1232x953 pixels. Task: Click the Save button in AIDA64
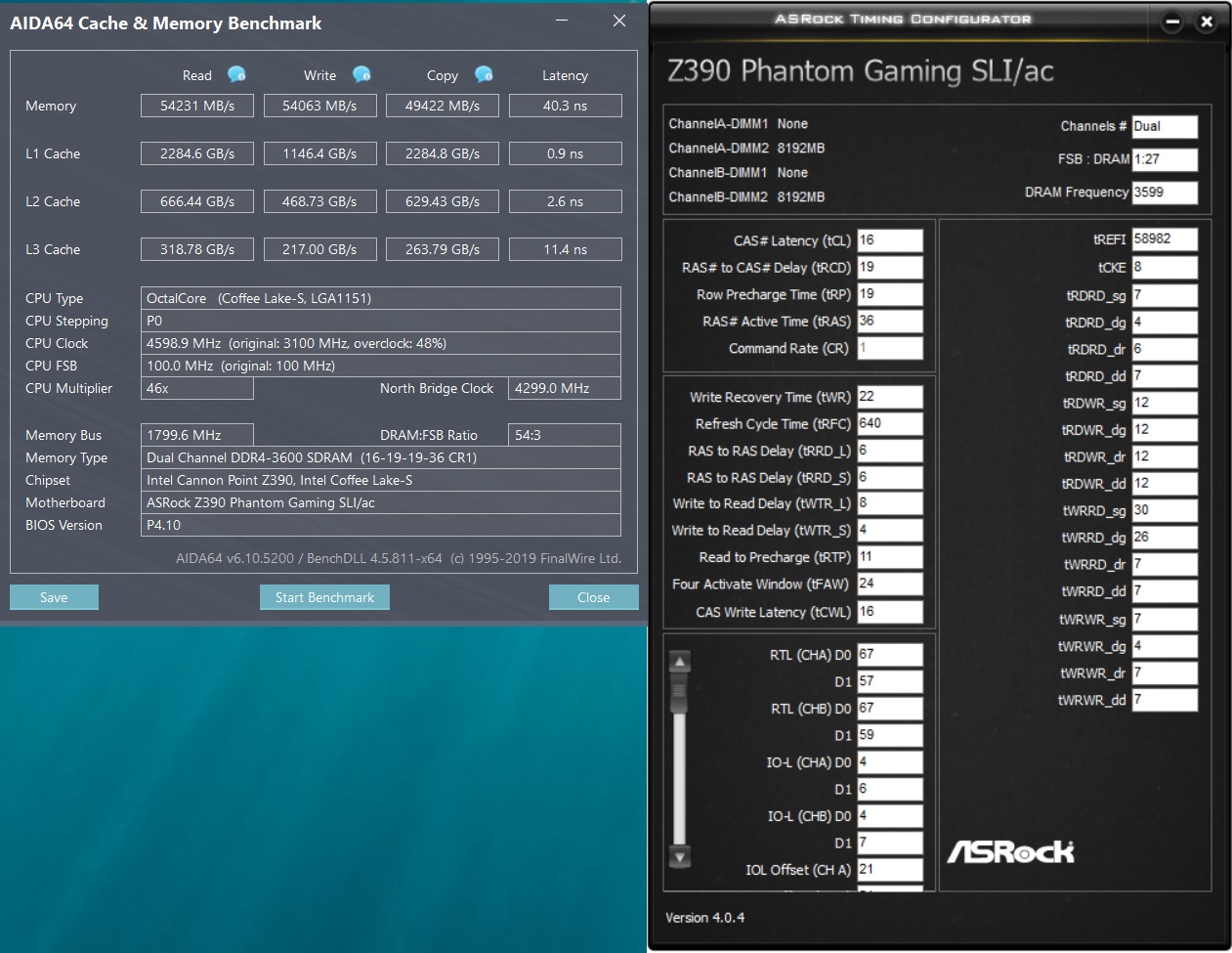point(54,597)
